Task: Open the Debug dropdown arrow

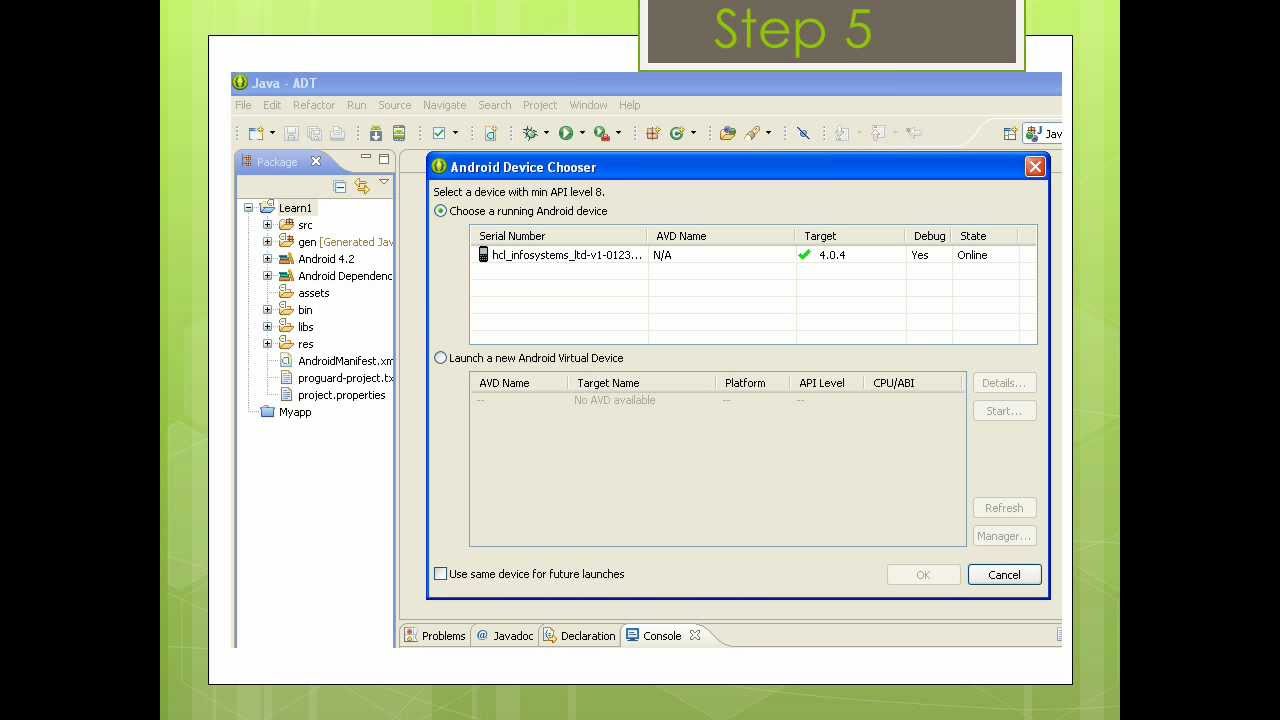Action: 546,133
